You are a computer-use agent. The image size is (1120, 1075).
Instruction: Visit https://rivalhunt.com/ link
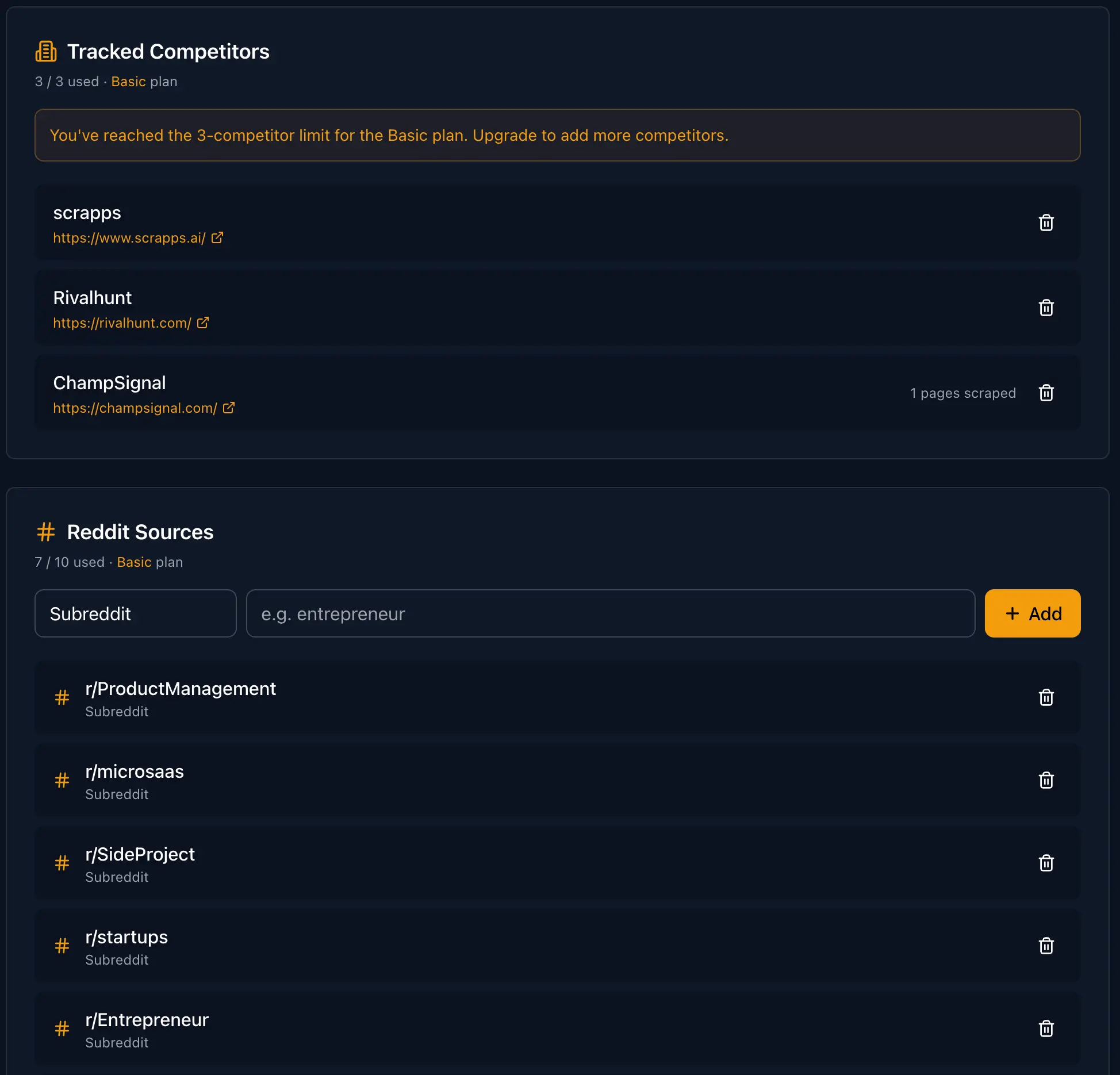coord(122,323)
